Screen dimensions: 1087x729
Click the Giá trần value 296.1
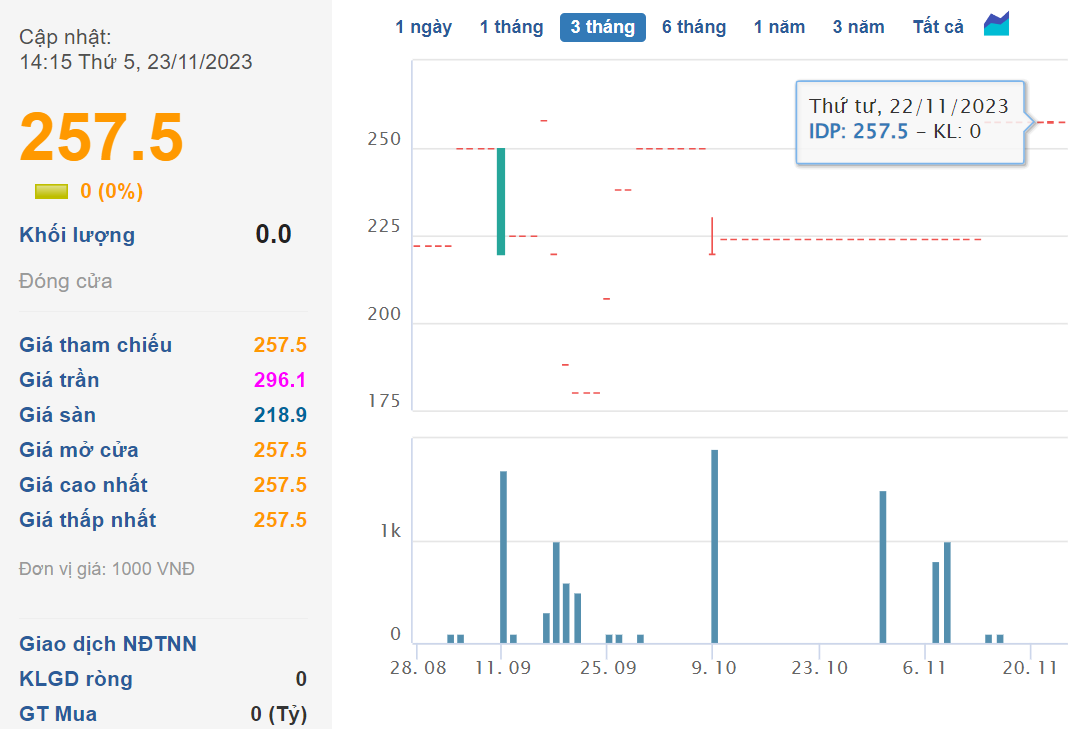pos(280,380)
